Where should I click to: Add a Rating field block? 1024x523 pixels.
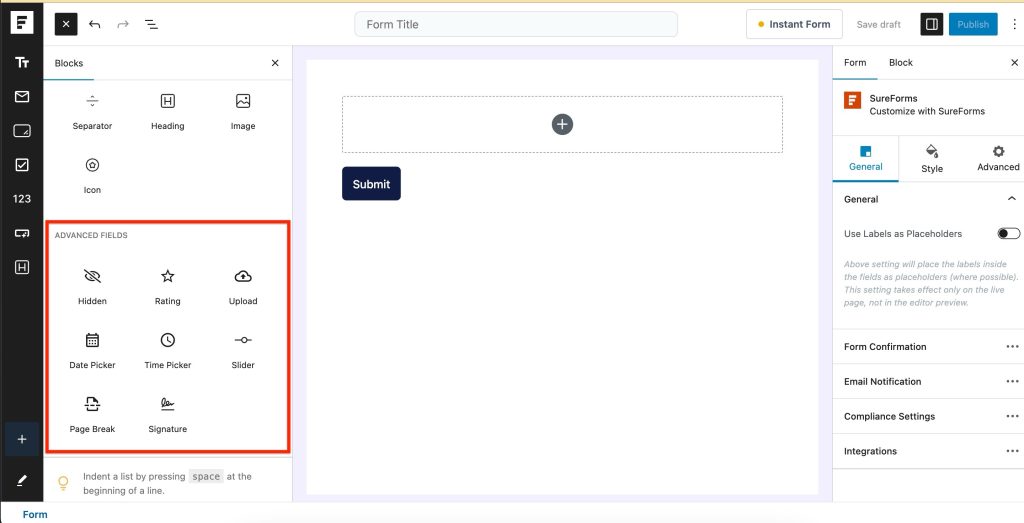pyautogui.click(x=168, y=285)
